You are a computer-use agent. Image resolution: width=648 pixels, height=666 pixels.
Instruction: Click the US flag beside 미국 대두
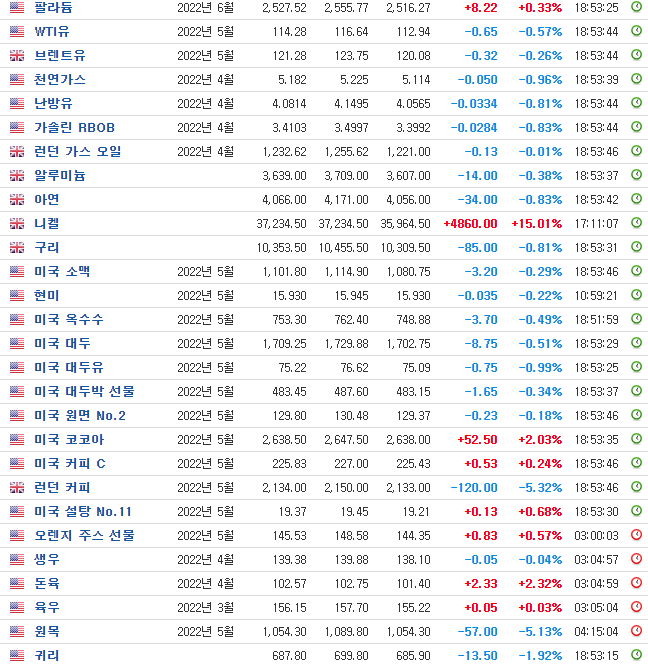tap(17, 344)
